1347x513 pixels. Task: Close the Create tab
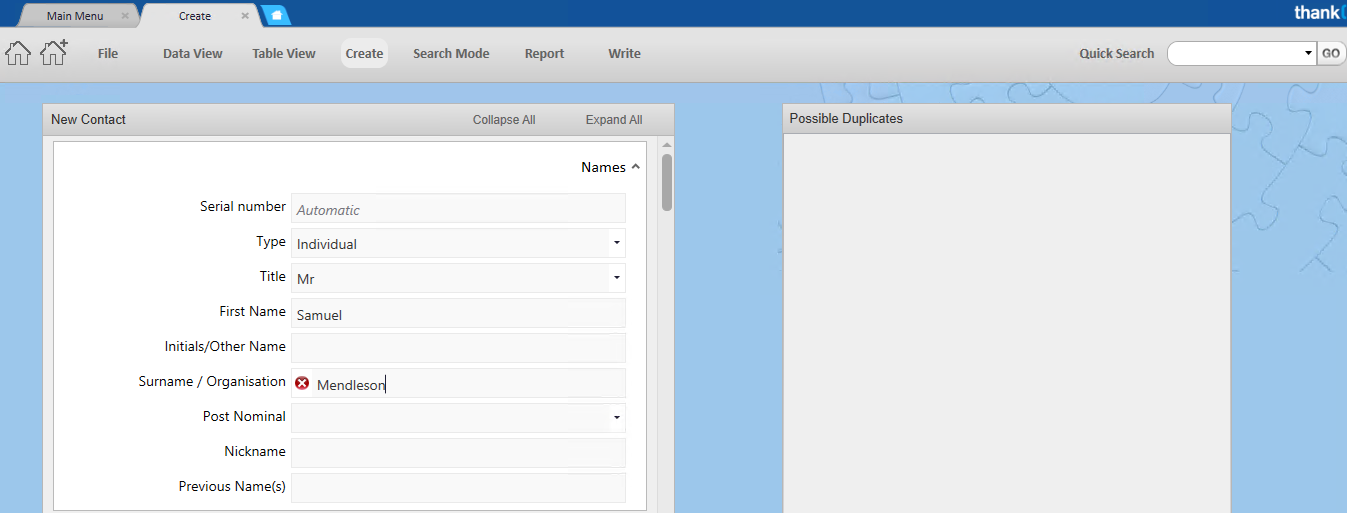tap(245, 16)
